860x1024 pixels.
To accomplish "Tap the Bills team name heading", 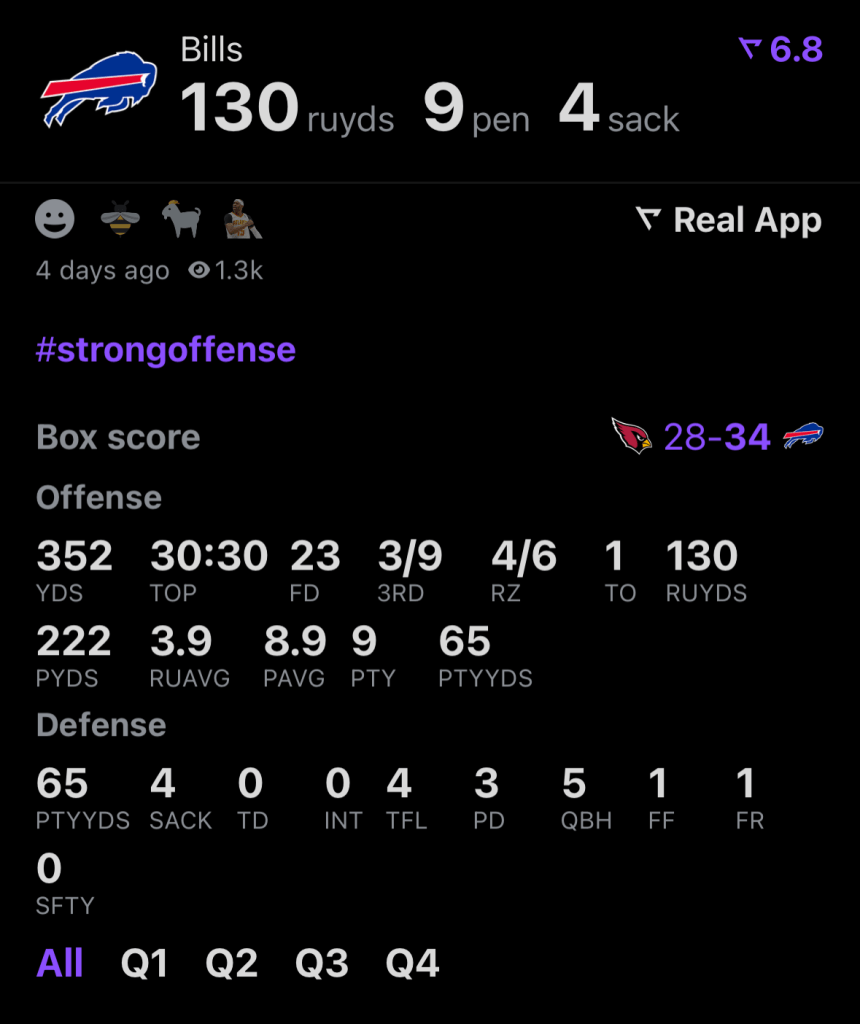I will [x=211, y=49].
